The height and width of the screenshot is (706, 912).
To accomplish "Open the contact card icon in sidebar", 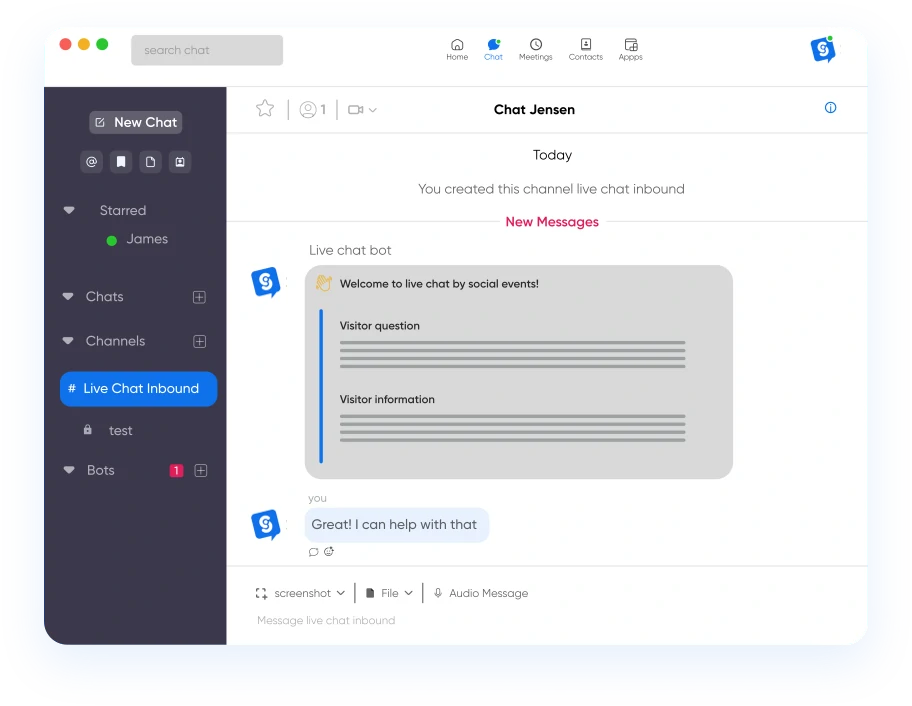I will coord(180,162).
